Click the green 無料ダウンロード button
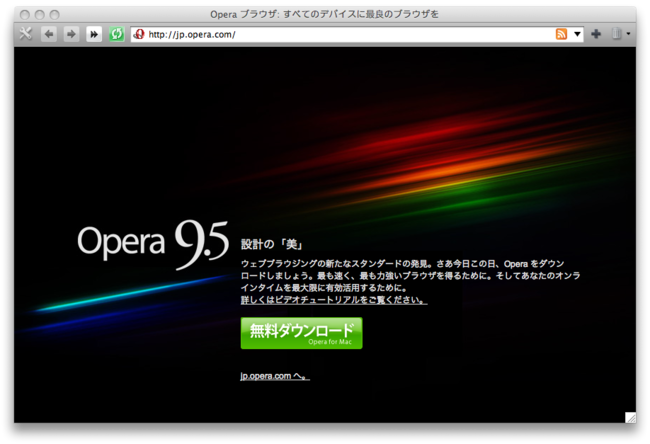The width and height of the screenshot is (650, 444). coord(301,333)
